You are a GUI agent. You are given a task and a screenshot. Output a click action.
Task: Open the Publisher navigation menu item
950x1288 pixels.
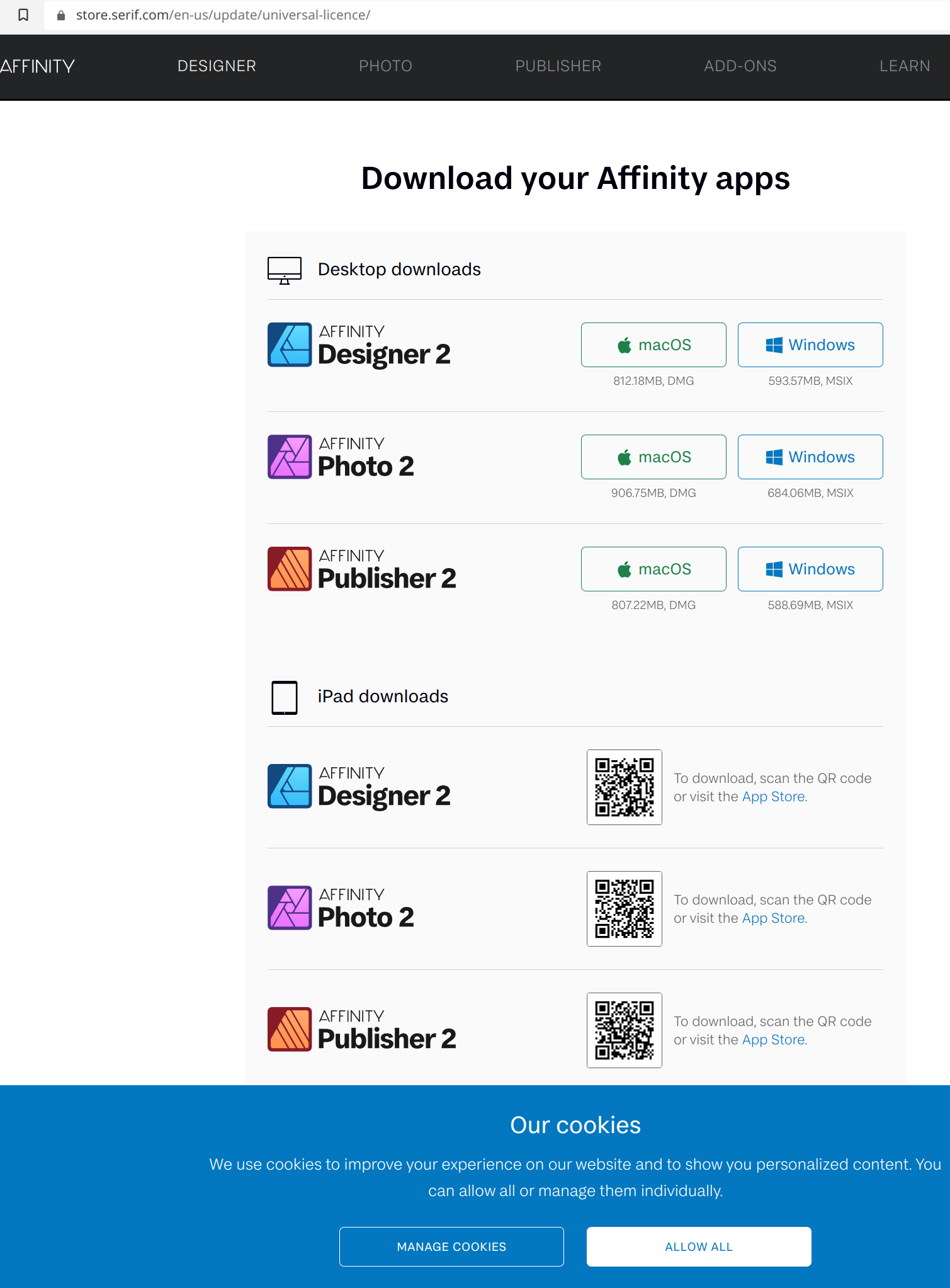click(558, 66)
